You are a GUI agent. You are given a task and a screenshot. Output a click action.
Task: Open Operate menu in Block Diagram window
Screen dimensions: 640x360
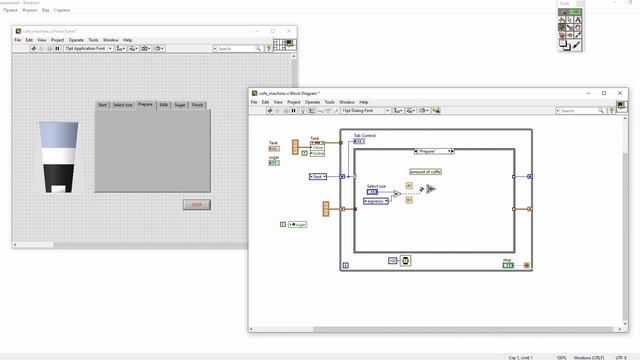[x=312, y=102]
